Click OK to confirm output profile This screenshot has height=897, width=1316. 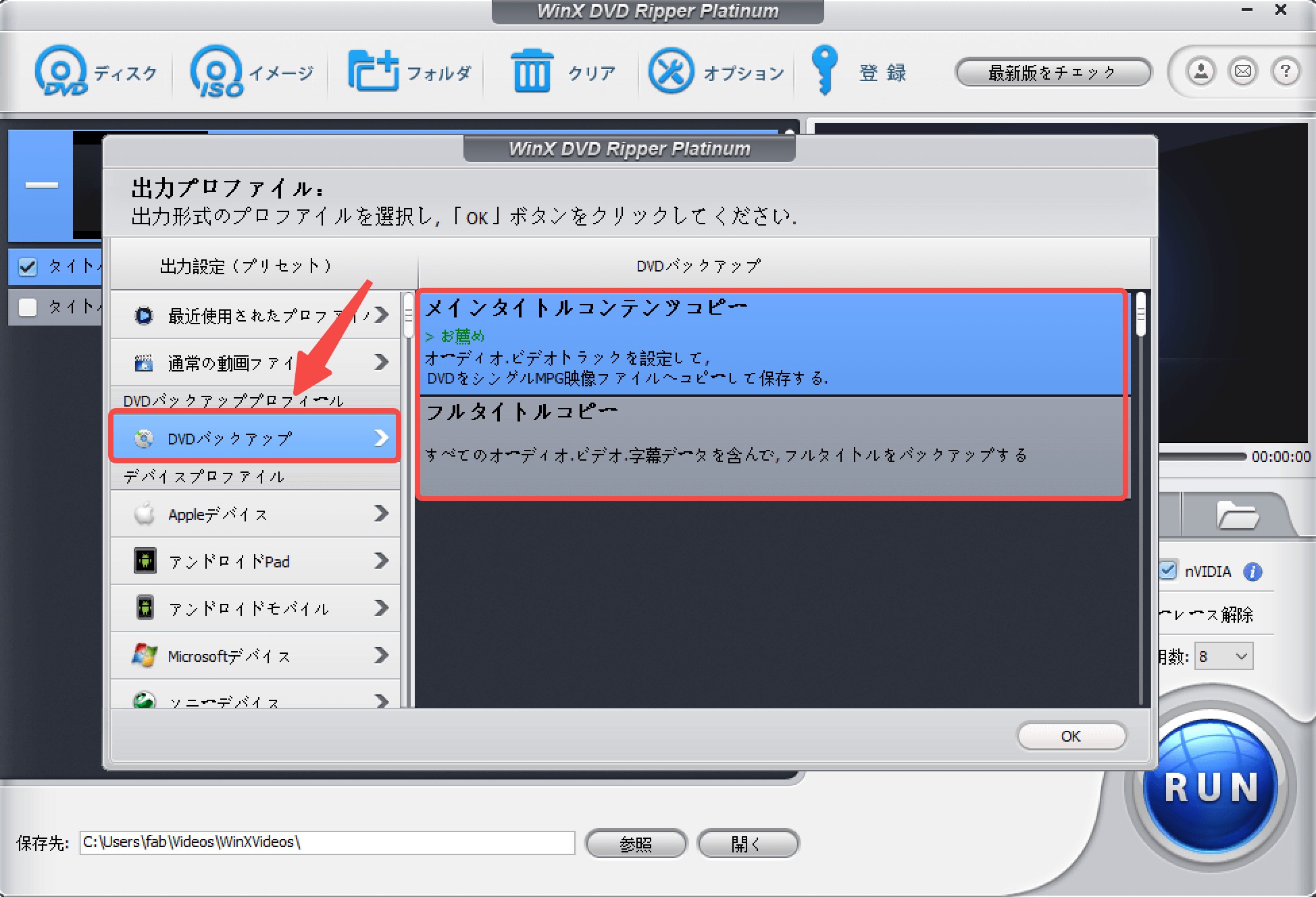coord(1071,736)
